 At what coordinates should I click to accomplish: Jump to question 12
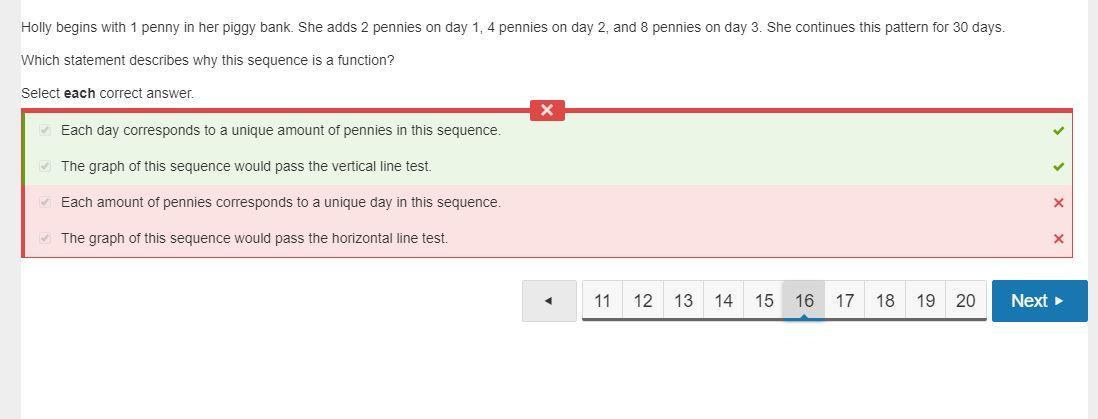(643, 301)
